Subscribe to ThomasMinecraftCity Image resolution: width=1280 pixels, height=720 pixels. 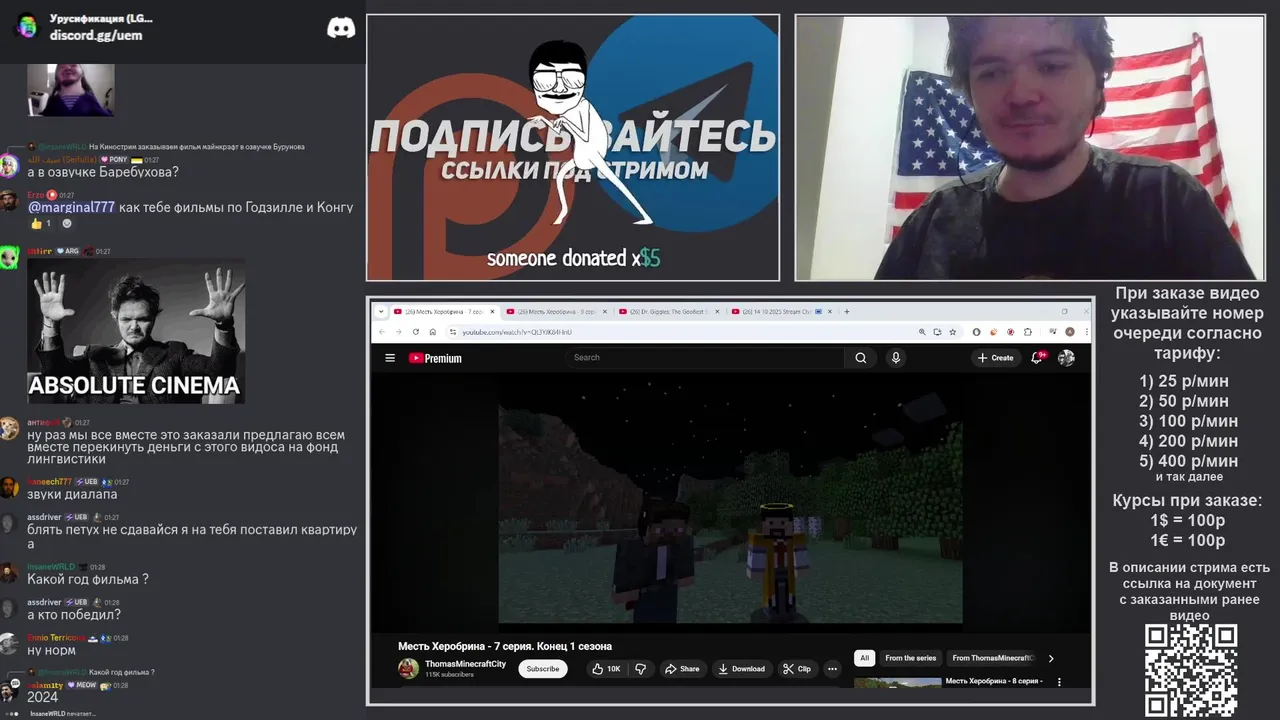pos(543,669)
